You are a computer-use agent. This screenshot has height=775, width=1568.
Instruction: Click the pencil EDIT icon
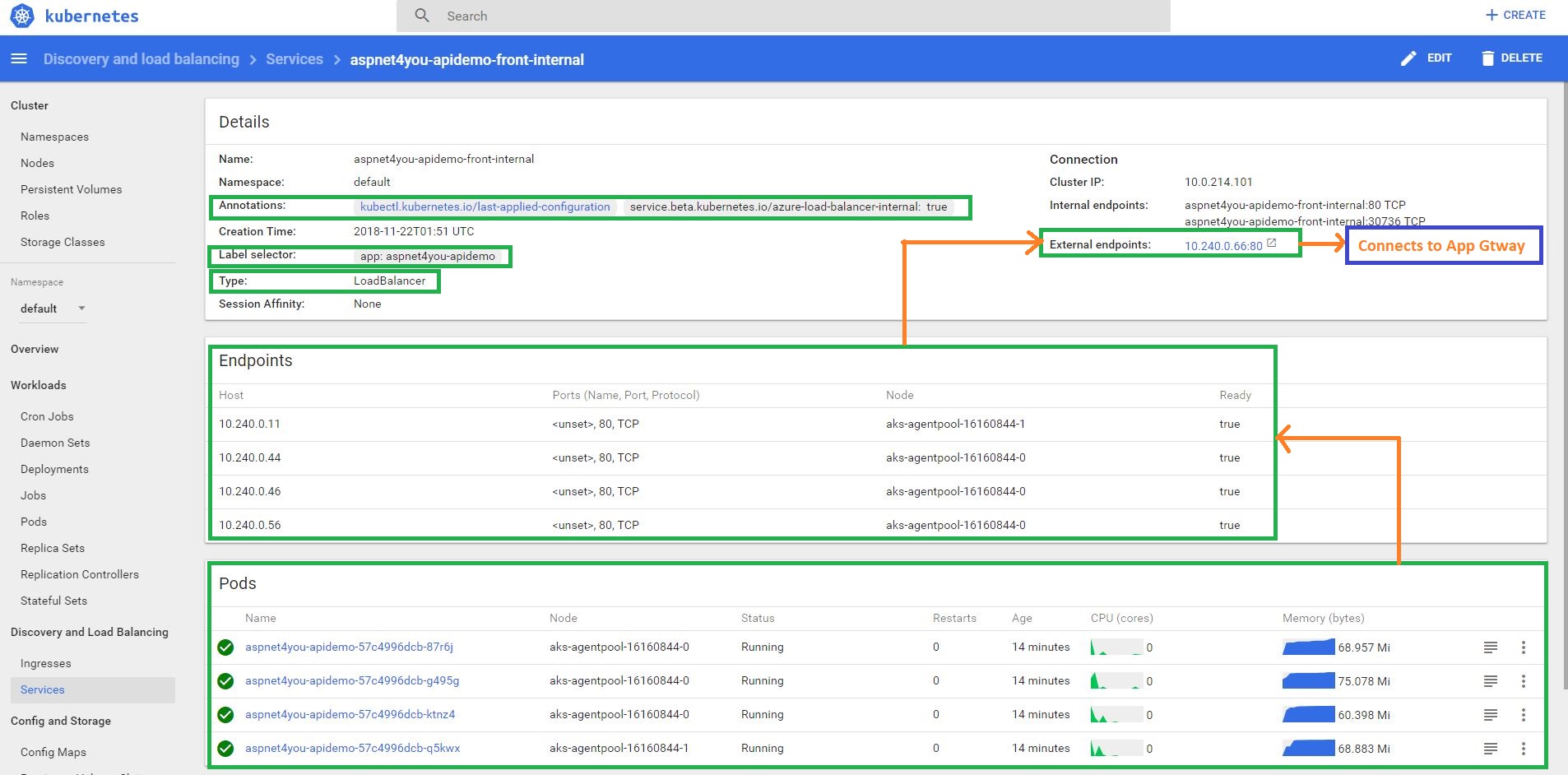[x=1408, y=58]
